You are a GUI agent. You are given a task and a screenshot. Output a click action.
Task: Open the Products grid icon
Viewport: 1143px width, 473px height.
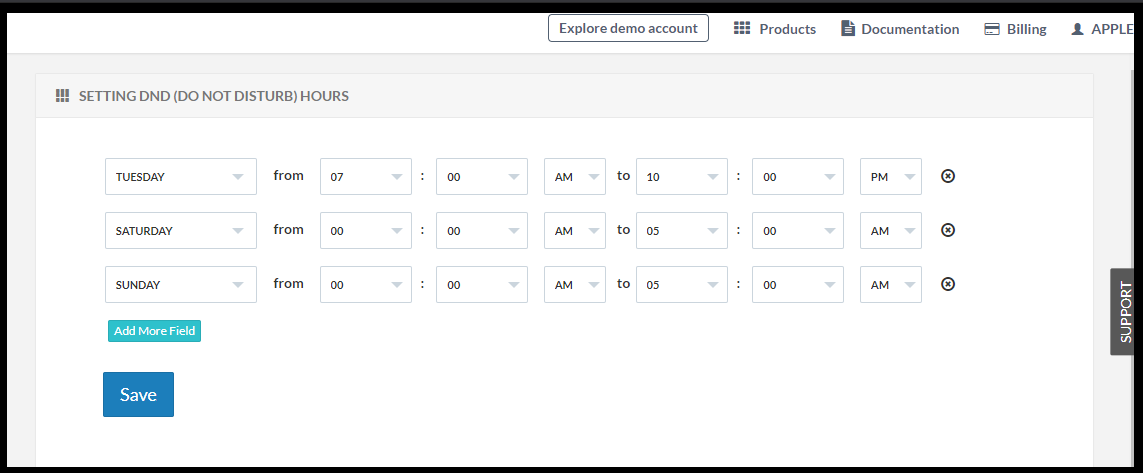tap(742, 28)
